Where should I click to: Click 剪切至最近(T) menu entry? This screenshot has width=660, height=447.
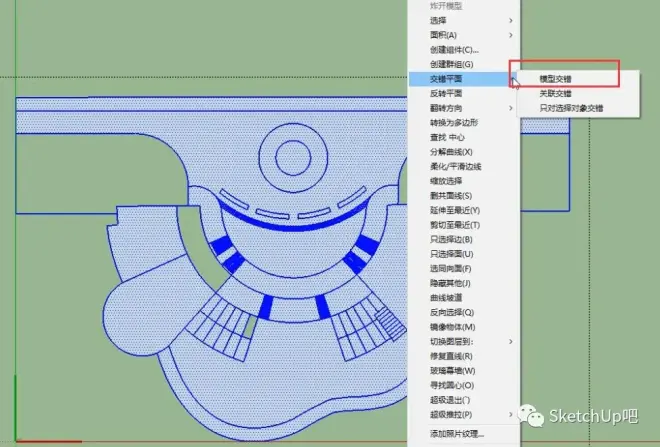pos(464,225)
